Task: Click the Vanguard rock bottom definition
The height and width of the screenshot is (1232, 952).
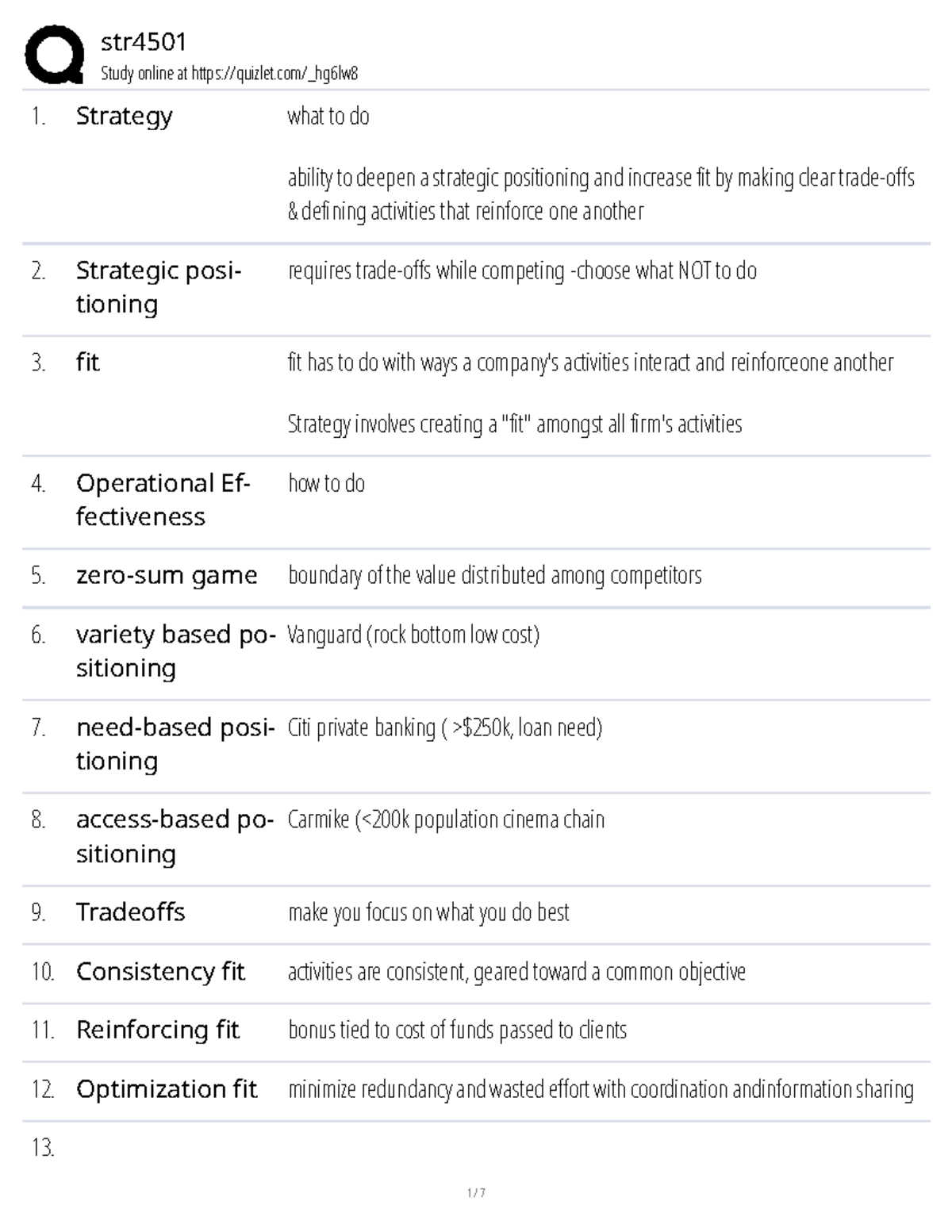Action: click(x=413, y=635)
